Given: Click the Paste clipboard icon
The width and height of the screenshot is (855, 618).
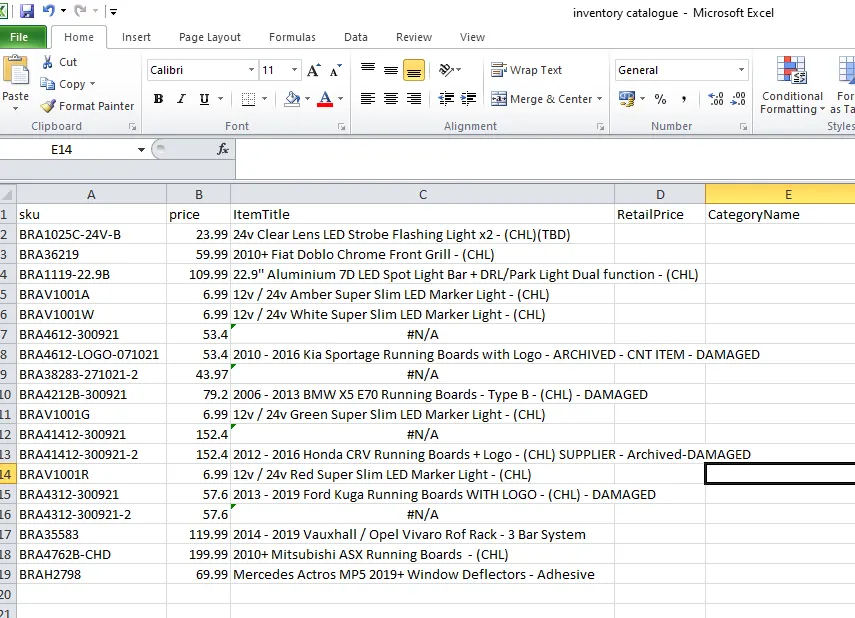Looking at the screenshot, I should point(16,71).
